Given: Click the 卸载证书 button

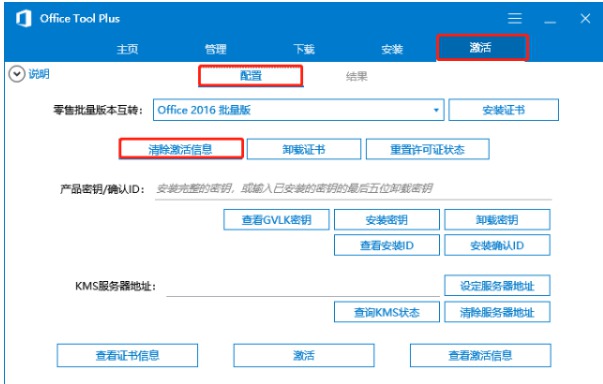Looking at the screenshot, I should tap(304, 149).
